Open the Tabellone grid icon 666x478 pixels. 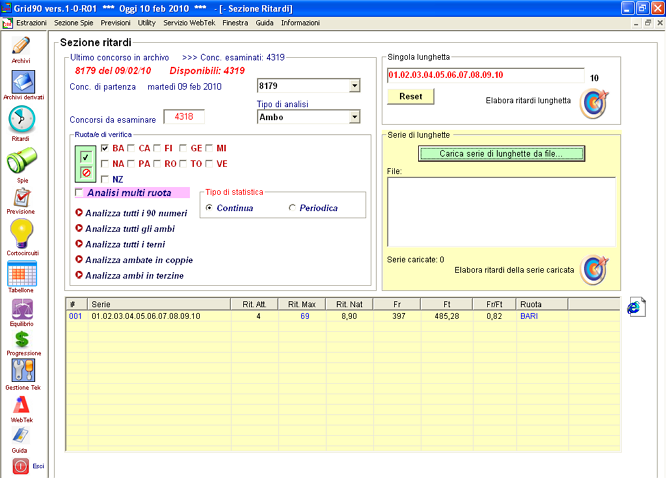22,273
